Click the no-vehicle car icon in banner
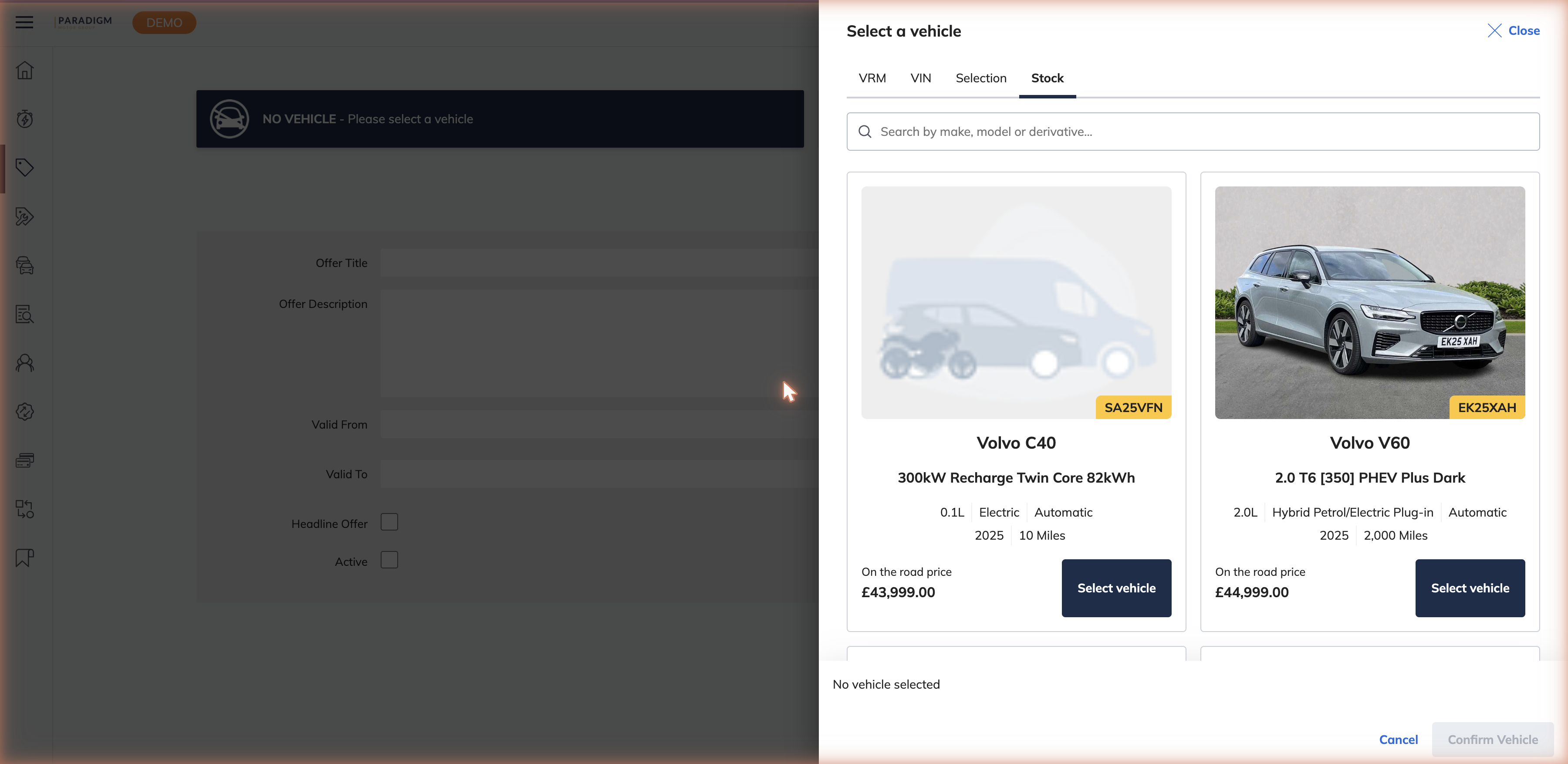Viewport: 1568px width, 764px height. pyautogui.click(x=230, y=119)
